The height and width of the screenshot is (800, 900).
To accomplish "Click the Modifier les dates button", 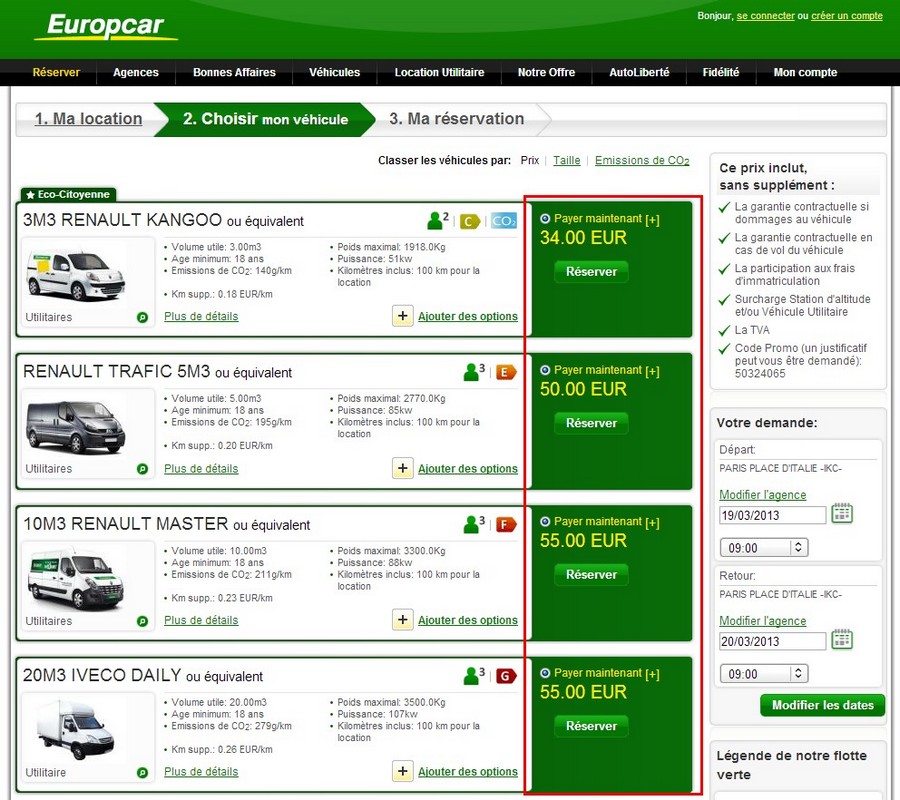I will pos(823,705).
